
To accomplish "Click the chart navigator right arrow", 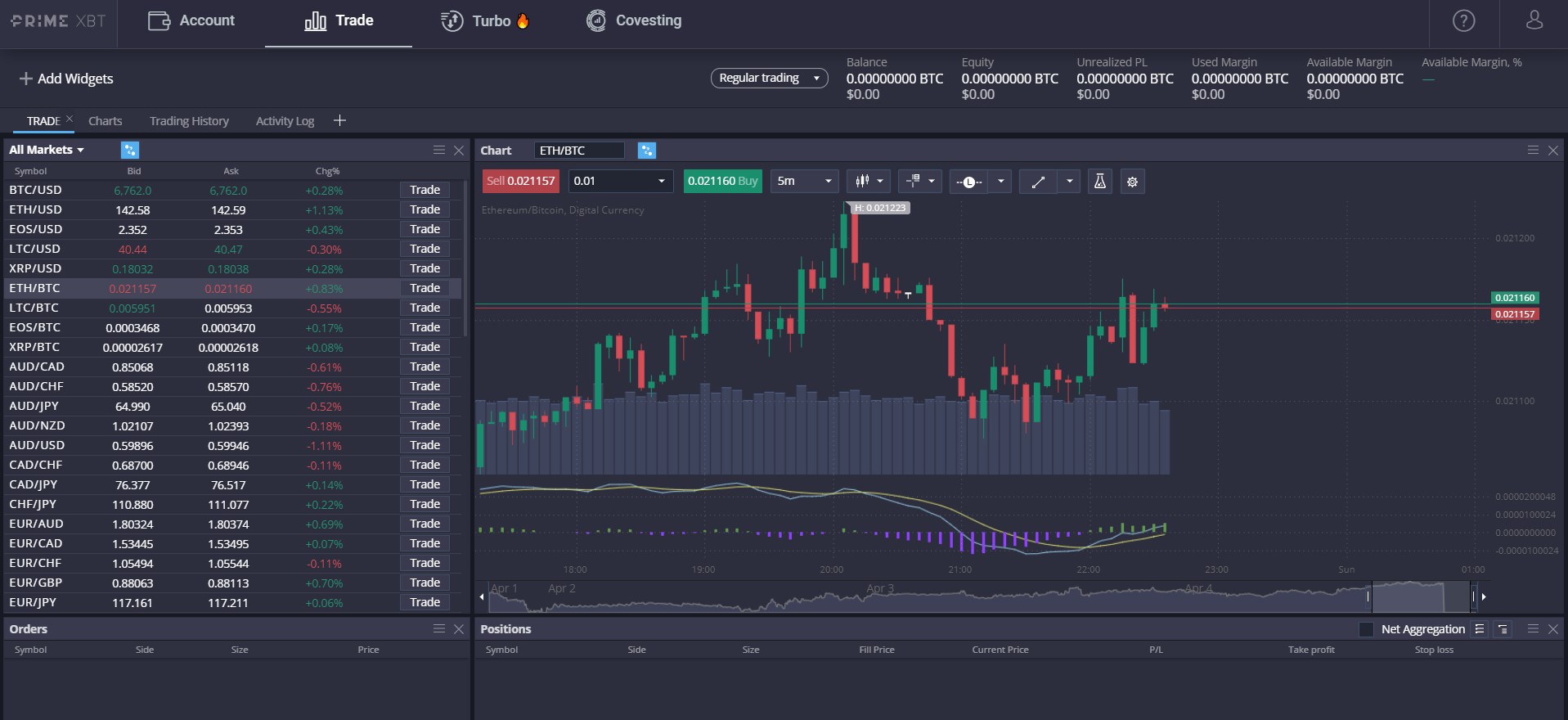I will 1484,596.
